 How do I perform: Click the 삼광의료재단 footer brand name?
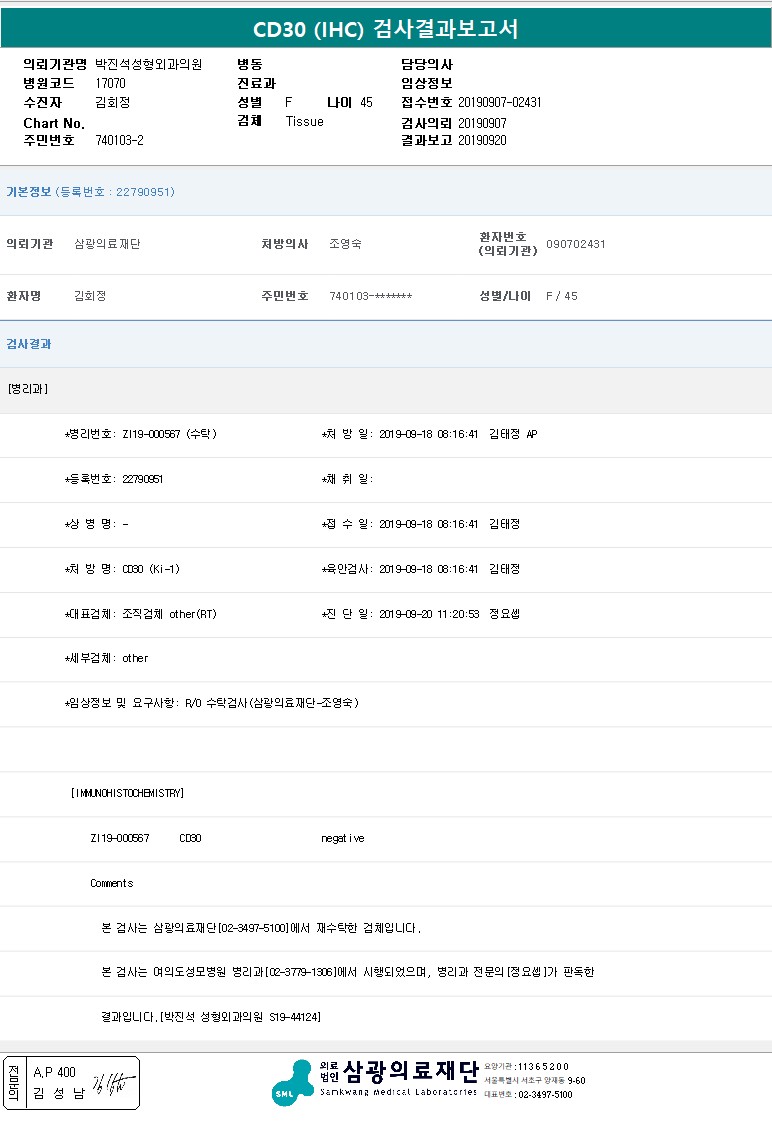click(410, 1071)
